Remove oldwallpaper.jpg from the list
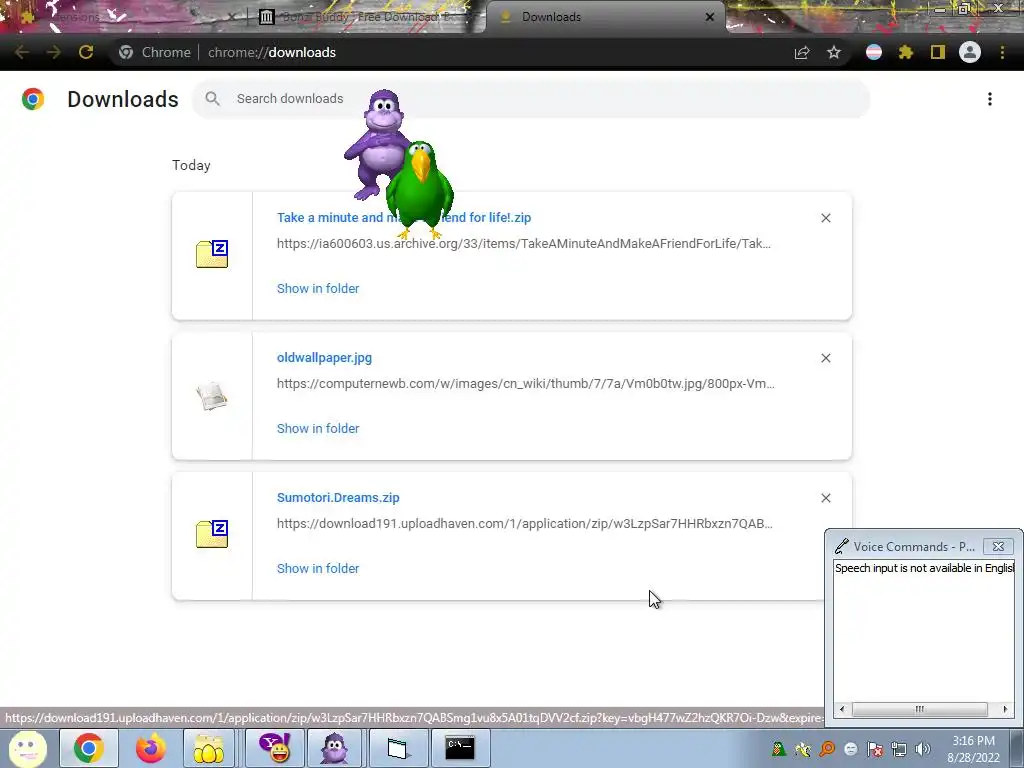This screenshot has height=768, width=1024. (x=825, y=358)
